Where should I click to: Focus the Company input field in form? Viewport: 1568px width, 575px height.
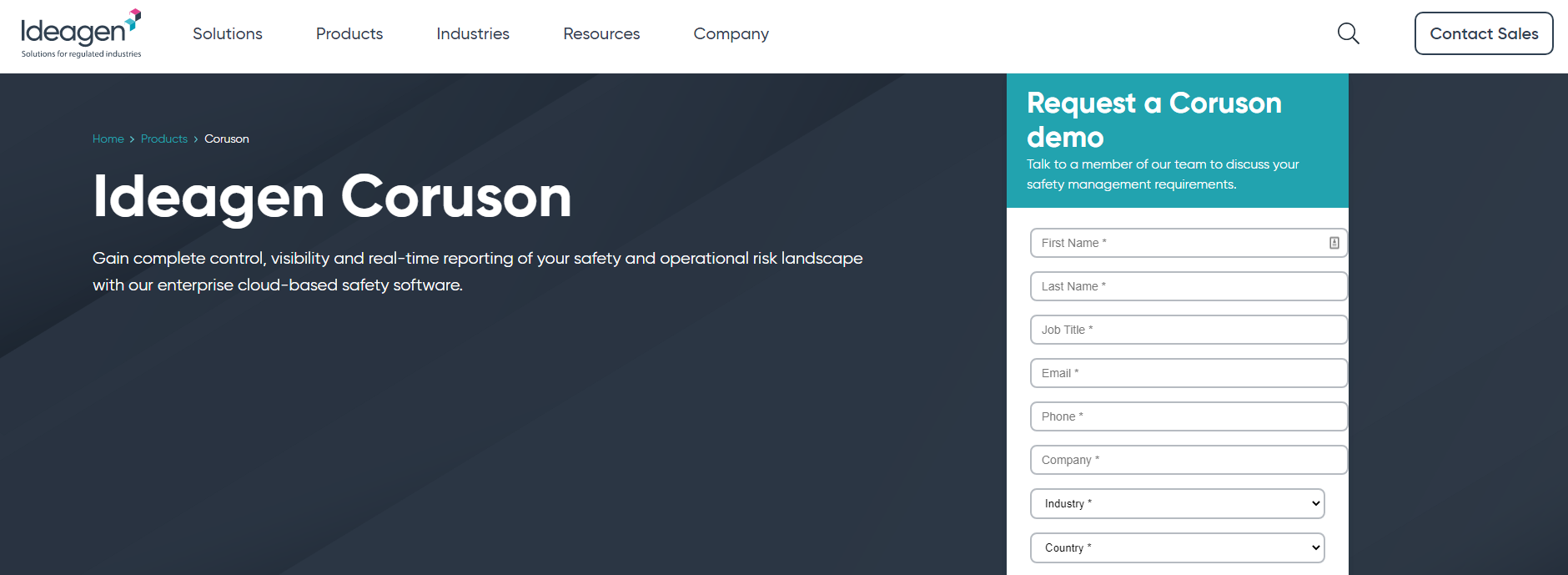[x=1189, y=460]
